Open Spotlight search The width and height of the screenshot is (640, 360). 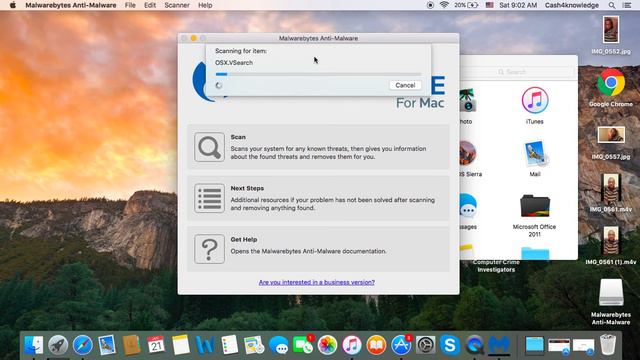tap(611, 5)
